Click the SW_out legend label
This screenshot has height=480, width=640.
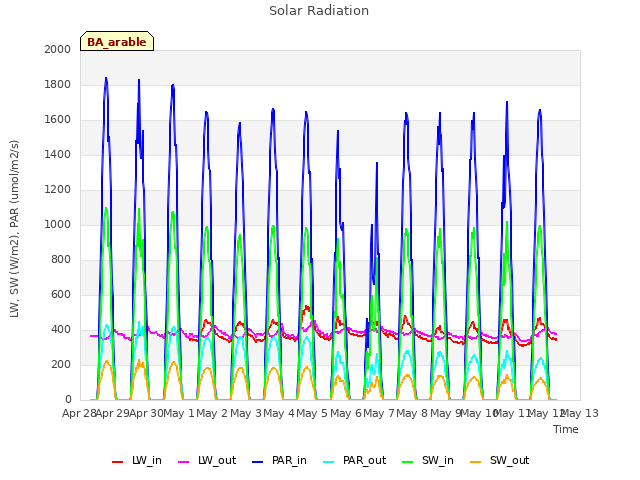point(509,461)
